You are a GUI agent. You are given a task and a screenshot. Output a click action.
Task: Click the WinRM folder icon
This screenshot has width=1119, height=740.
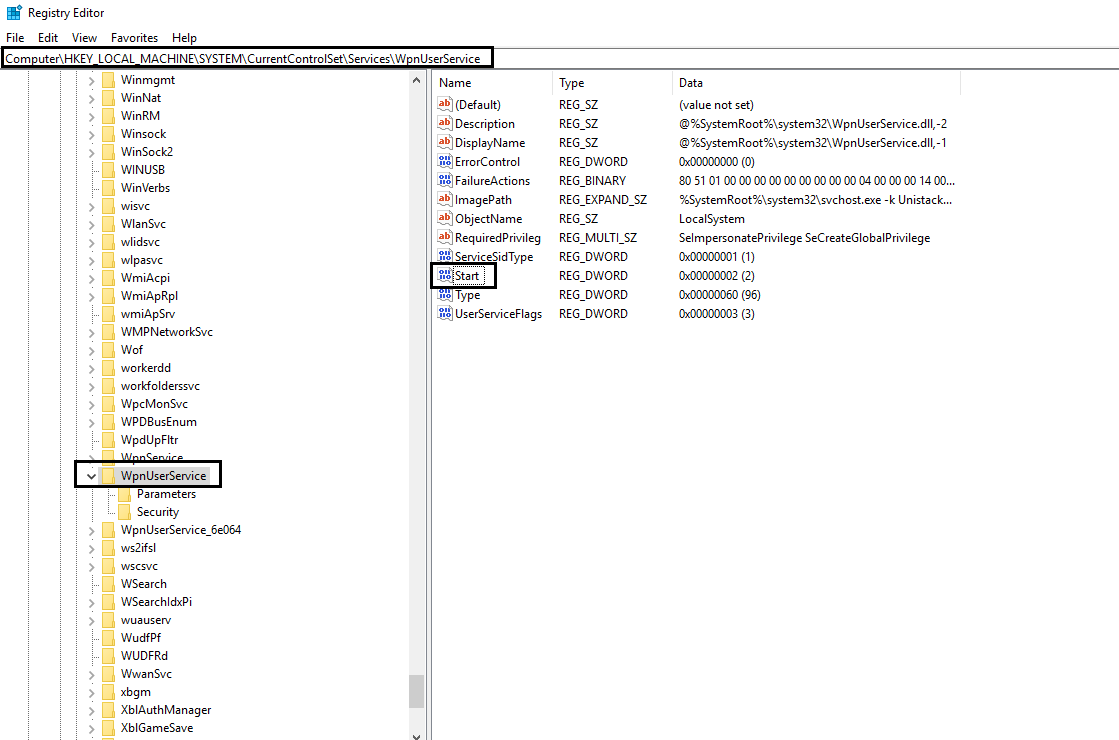(x=108, y=116)
